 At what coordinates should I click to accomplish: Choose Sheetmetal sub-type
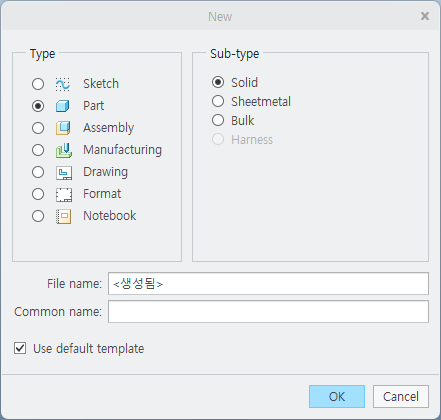click(x=218, y=101)
